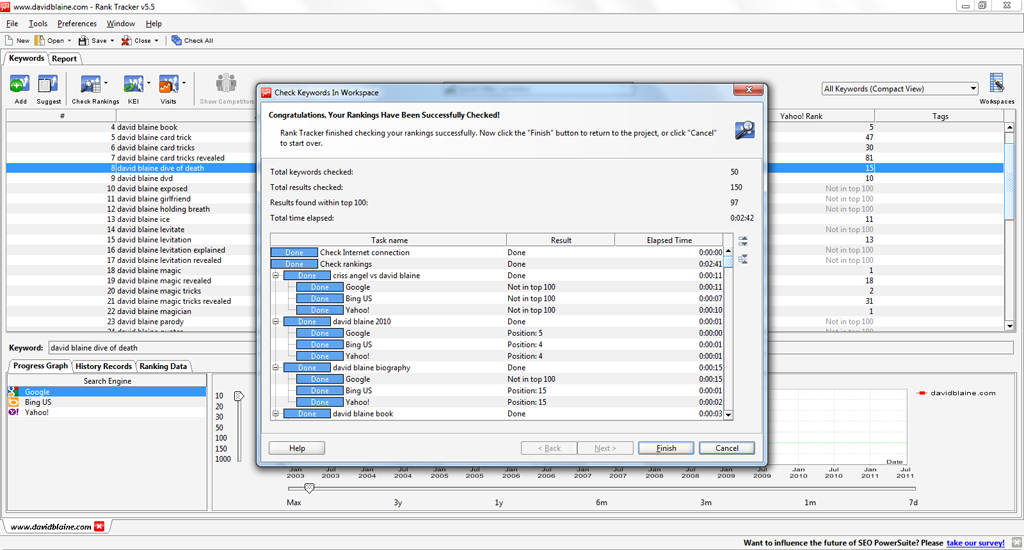Click the Result column header
Screen dimensions: 1024x550
(561, 240)
